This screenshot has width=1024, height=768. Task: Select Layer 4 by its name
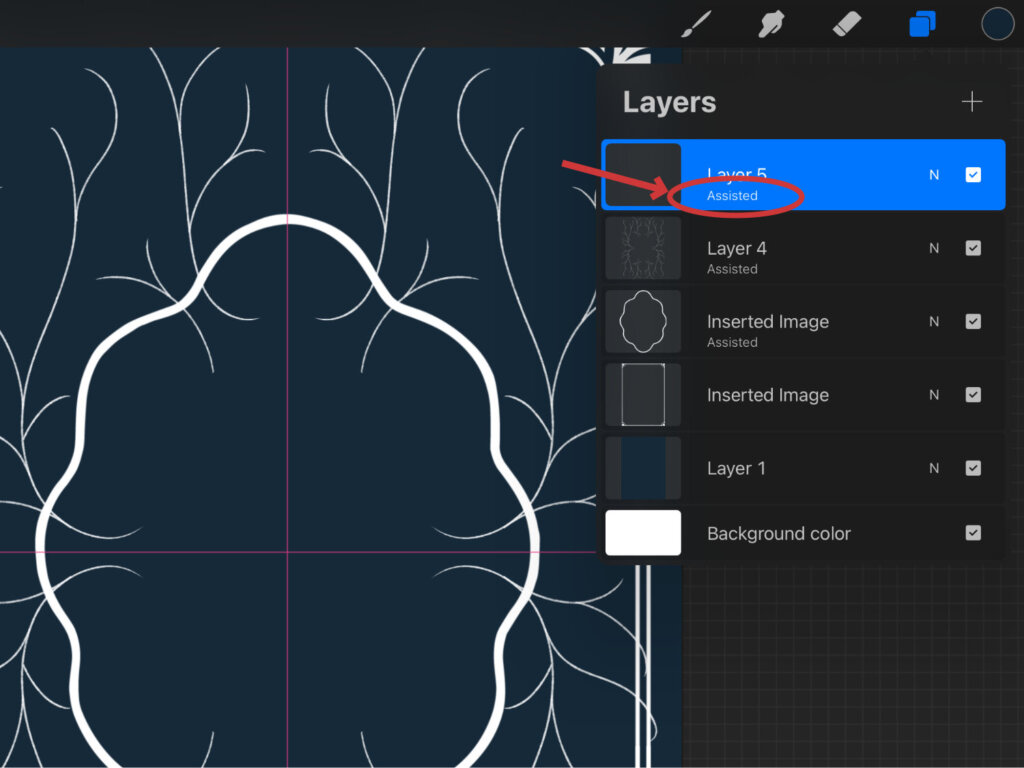coord(737,249)
